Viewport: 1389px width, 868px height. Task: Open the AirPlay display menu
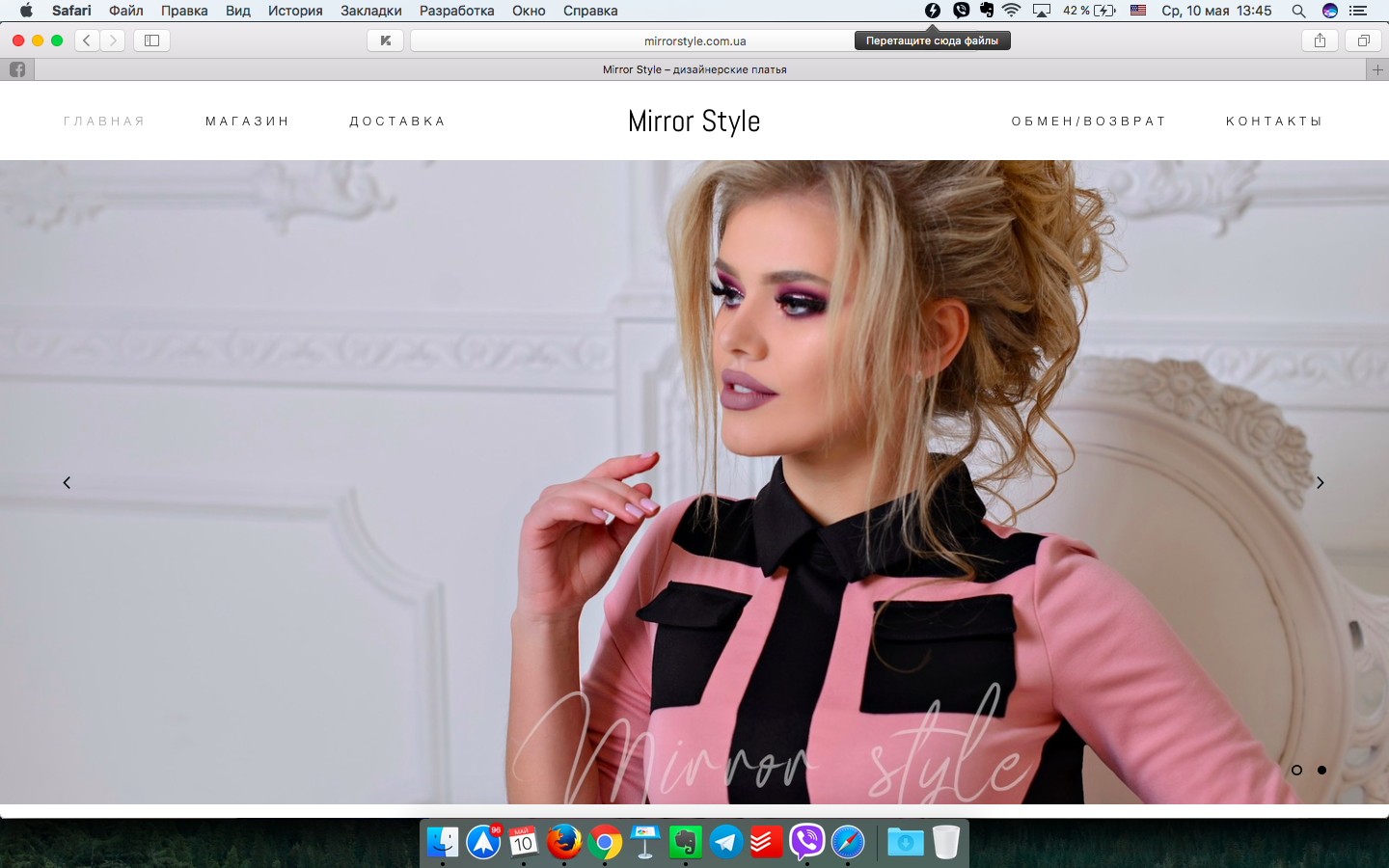(1042, 11)
